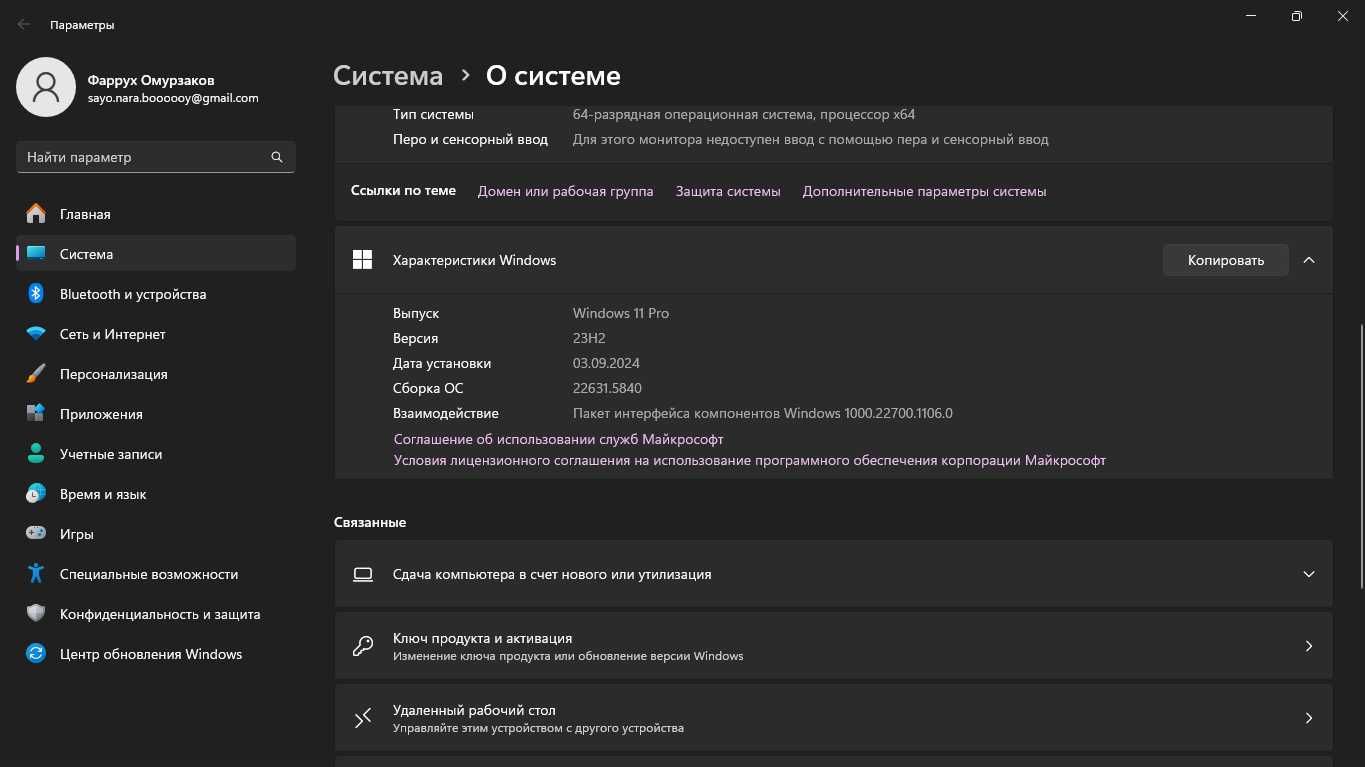Image resolution: width=1365 pixels, height=767 pixels.
Task: Click the Сборка ОС label
Action: pyautogui.click(x=428, y=388)
